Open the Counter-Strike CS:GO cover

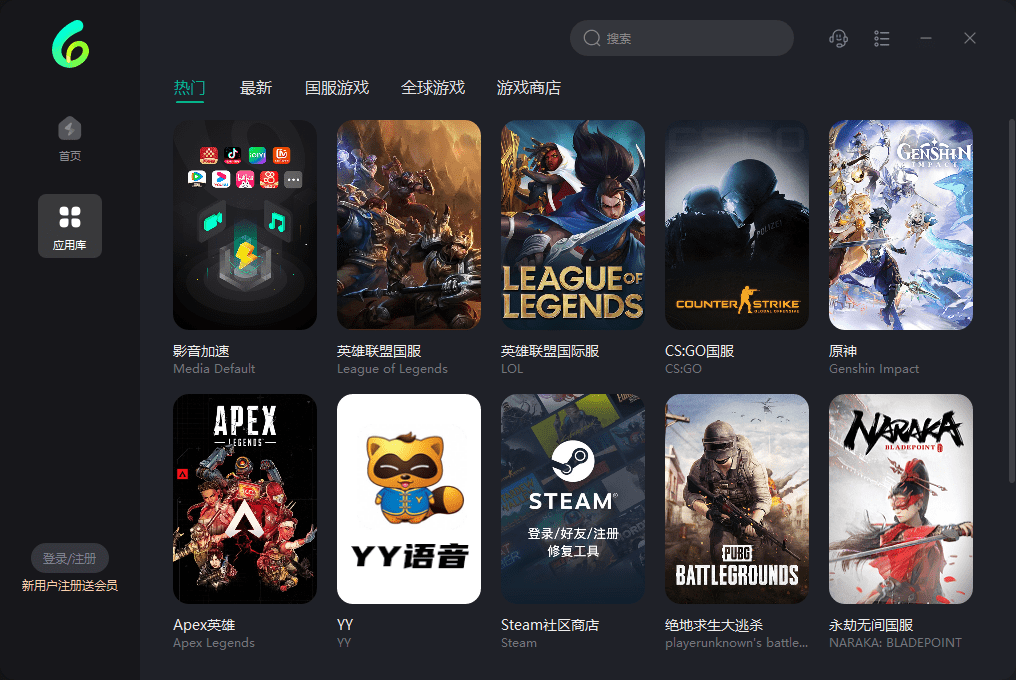click(x=737, y=225)
